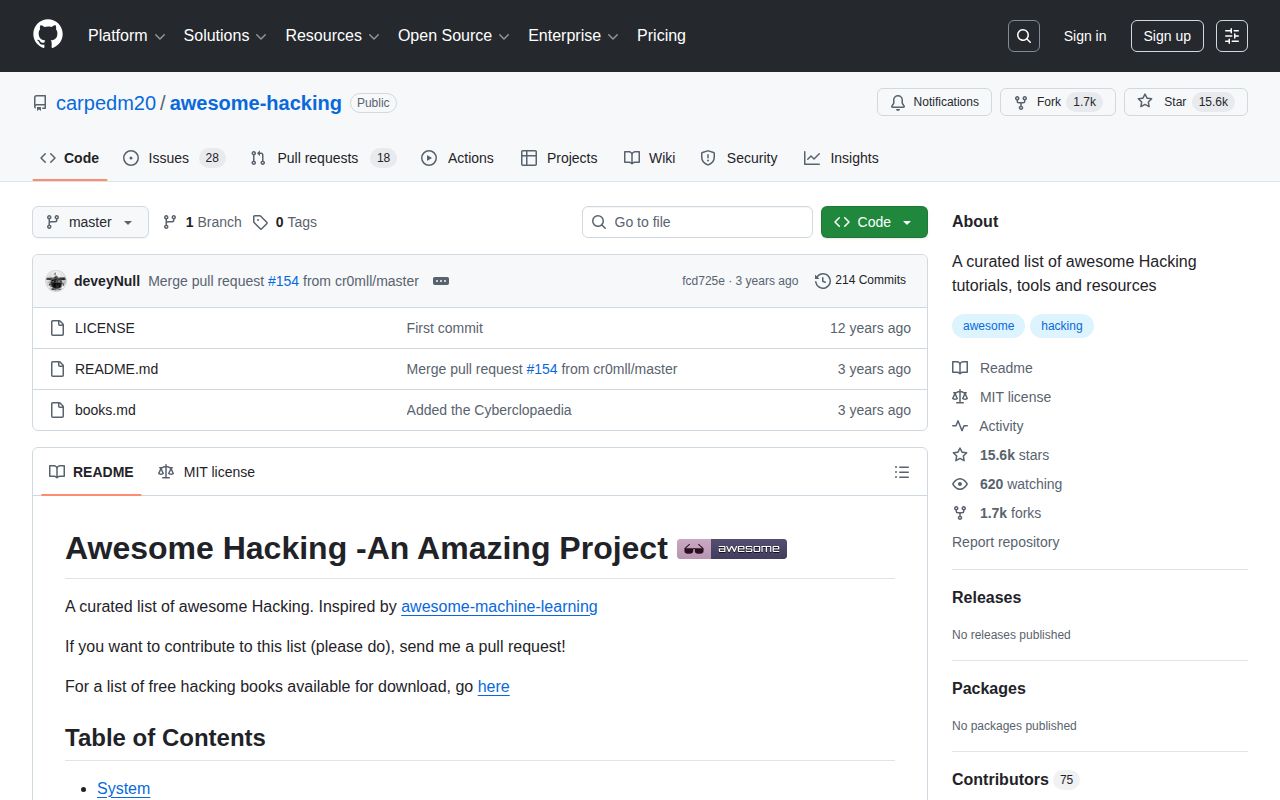The image size is (1280, 800).
Task: Click inside the Go to file field
Action: (x=697, y=222)
